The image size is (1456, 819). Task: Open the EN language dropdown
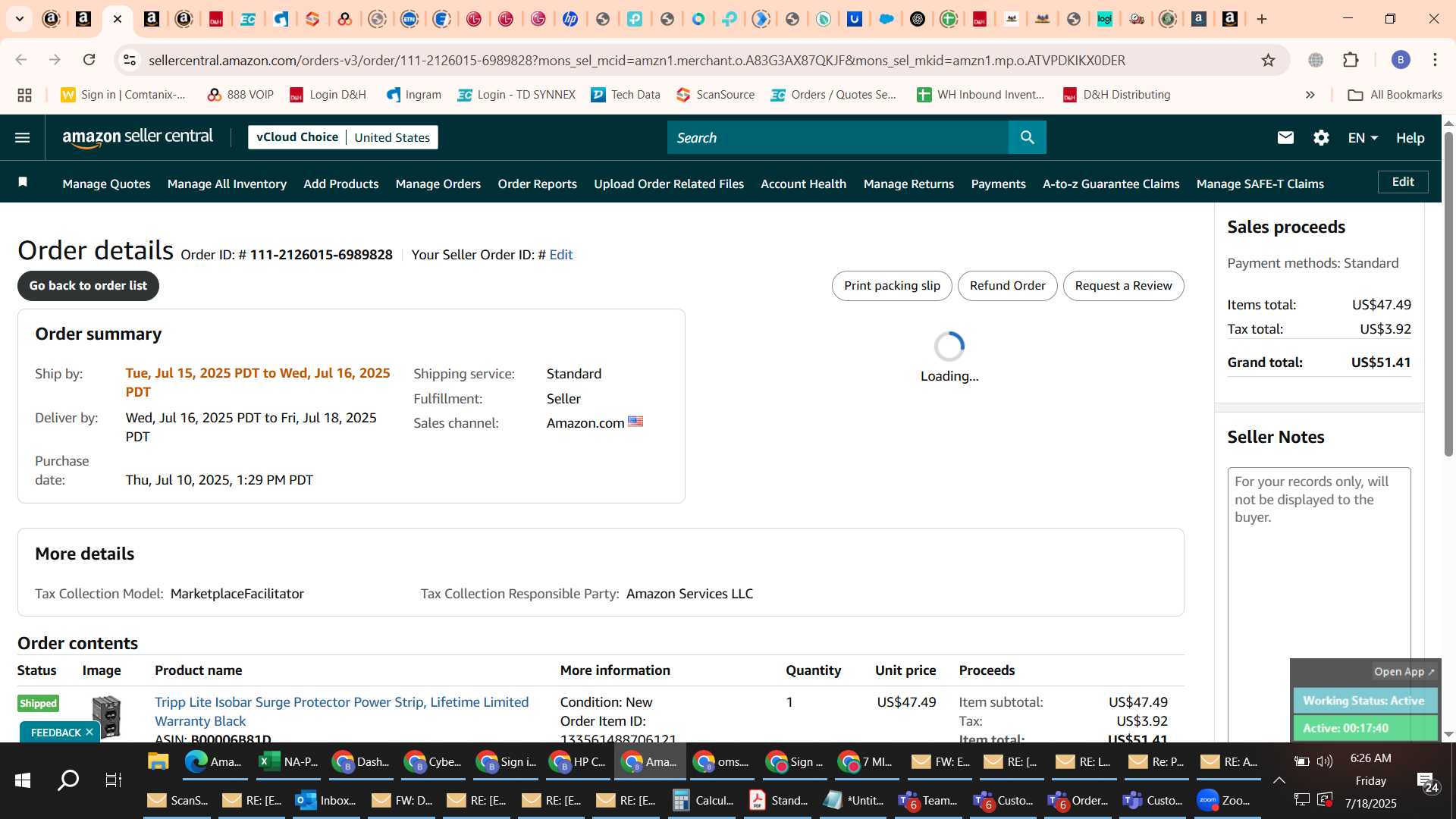(x=1363, y=137)
